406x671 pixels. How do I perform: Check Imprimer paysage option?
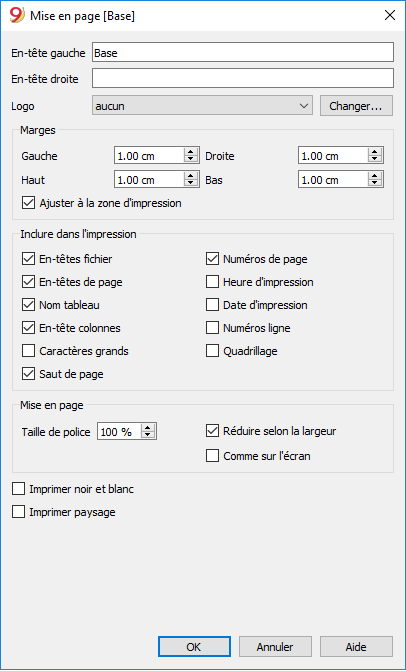click(18, 512)
